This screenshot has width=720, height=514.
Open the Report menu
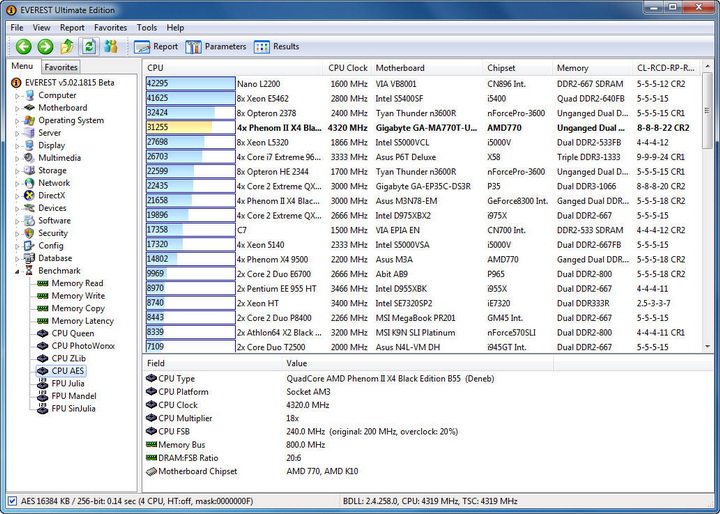(72, 28)
